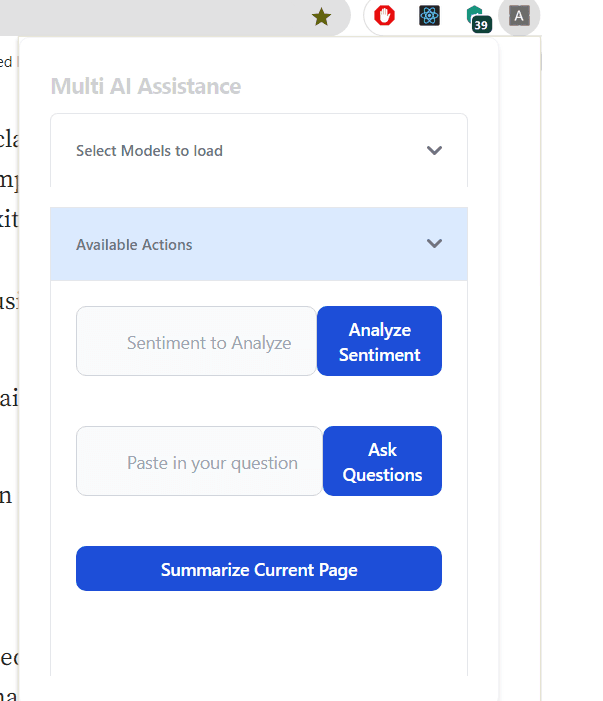Click the address bar left of the star
Screen dimensions: 603x701
150,16
